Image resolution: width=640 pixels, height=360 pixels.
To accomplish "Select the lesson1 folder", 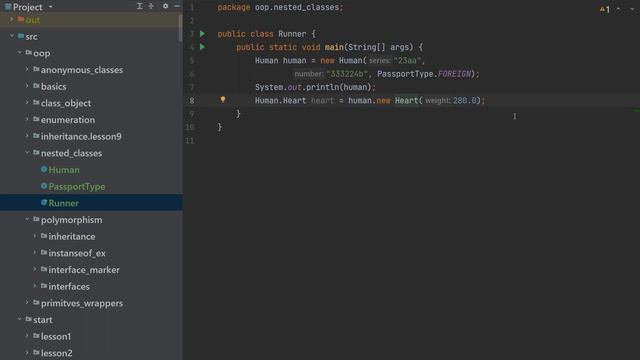I will coord(56,337).
